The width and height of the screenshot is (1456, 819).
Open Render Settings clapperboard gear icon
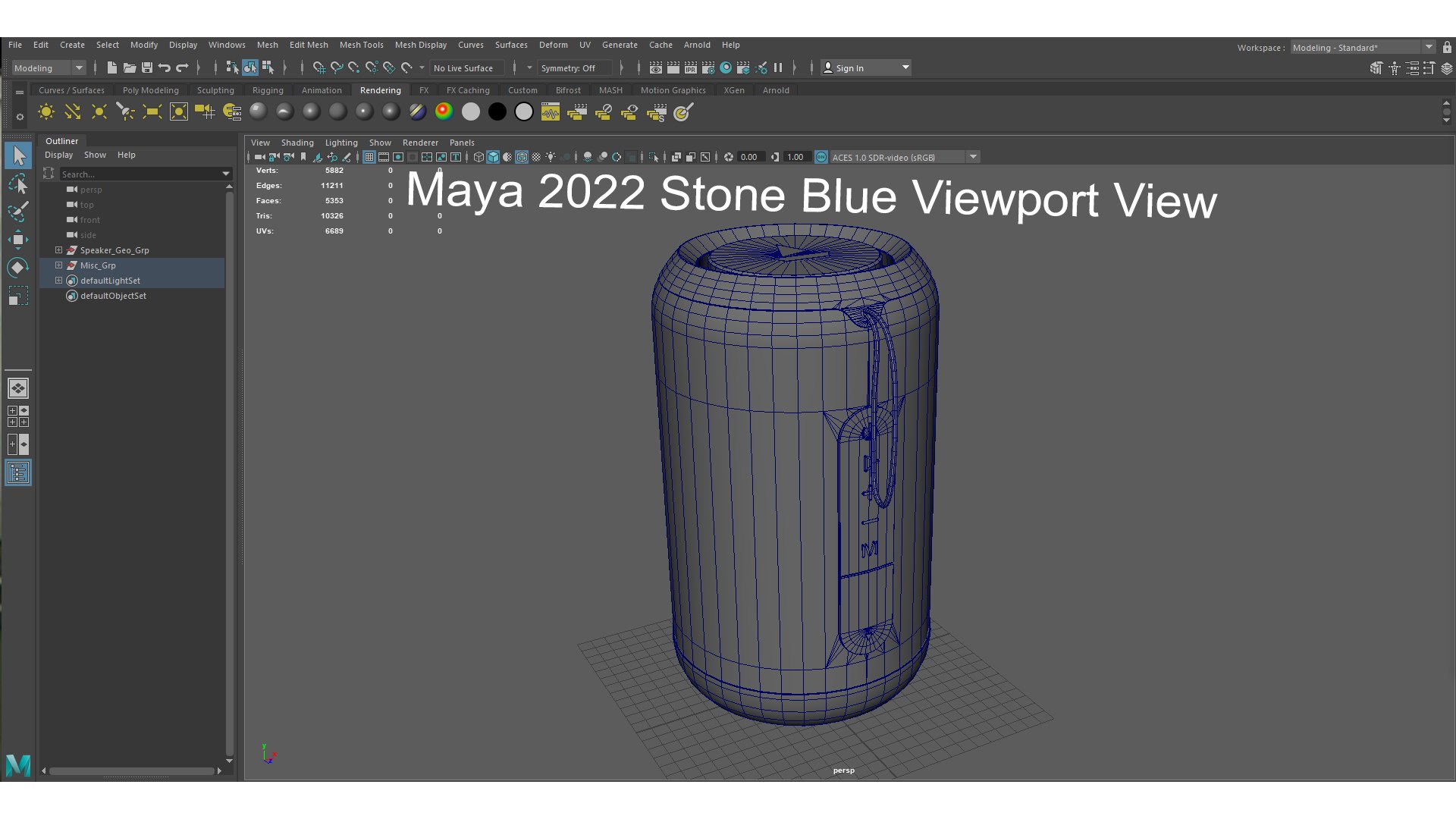[x=708, y=67]
